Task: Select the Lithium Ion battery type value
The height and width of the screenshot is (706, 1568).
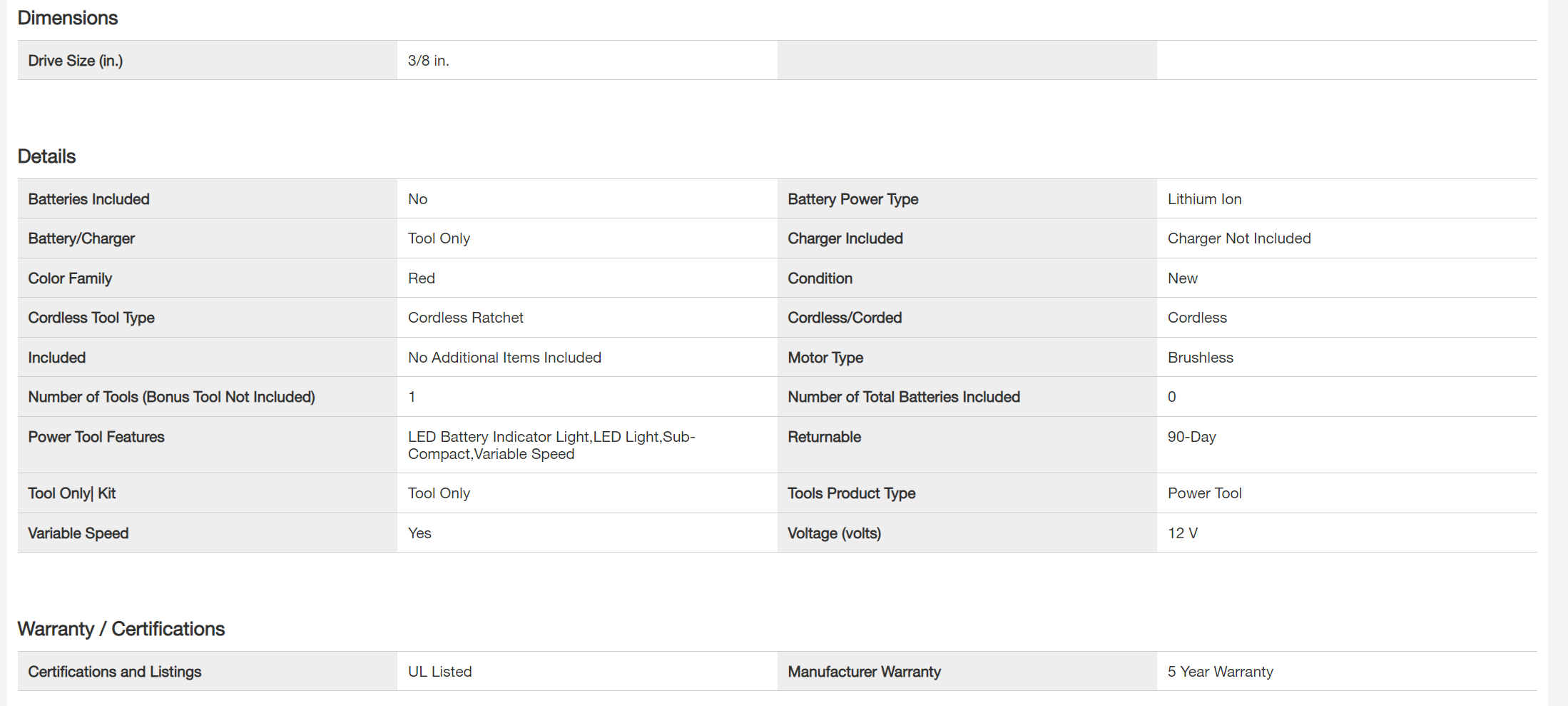Action: click(1204, 199)
